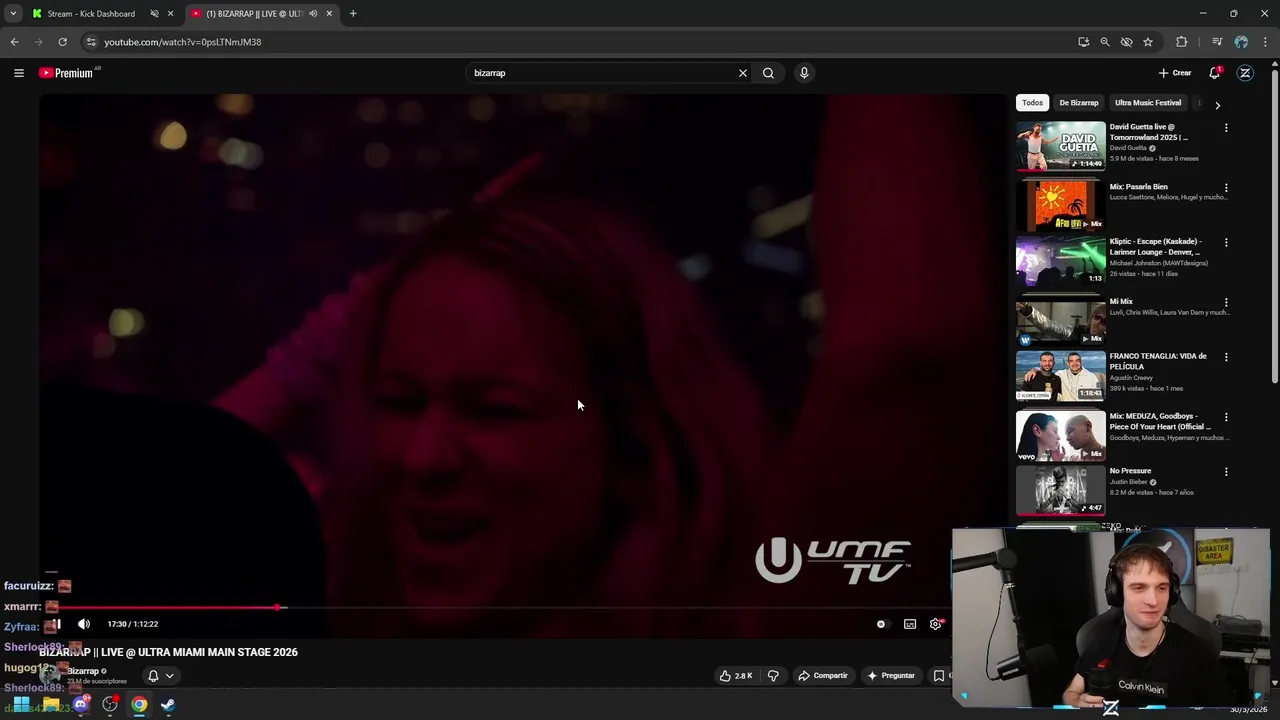Open options for David Guetta live video
Viewport: 1280px width, 720px height.
pyautogui.click(x=1226, y=128)
